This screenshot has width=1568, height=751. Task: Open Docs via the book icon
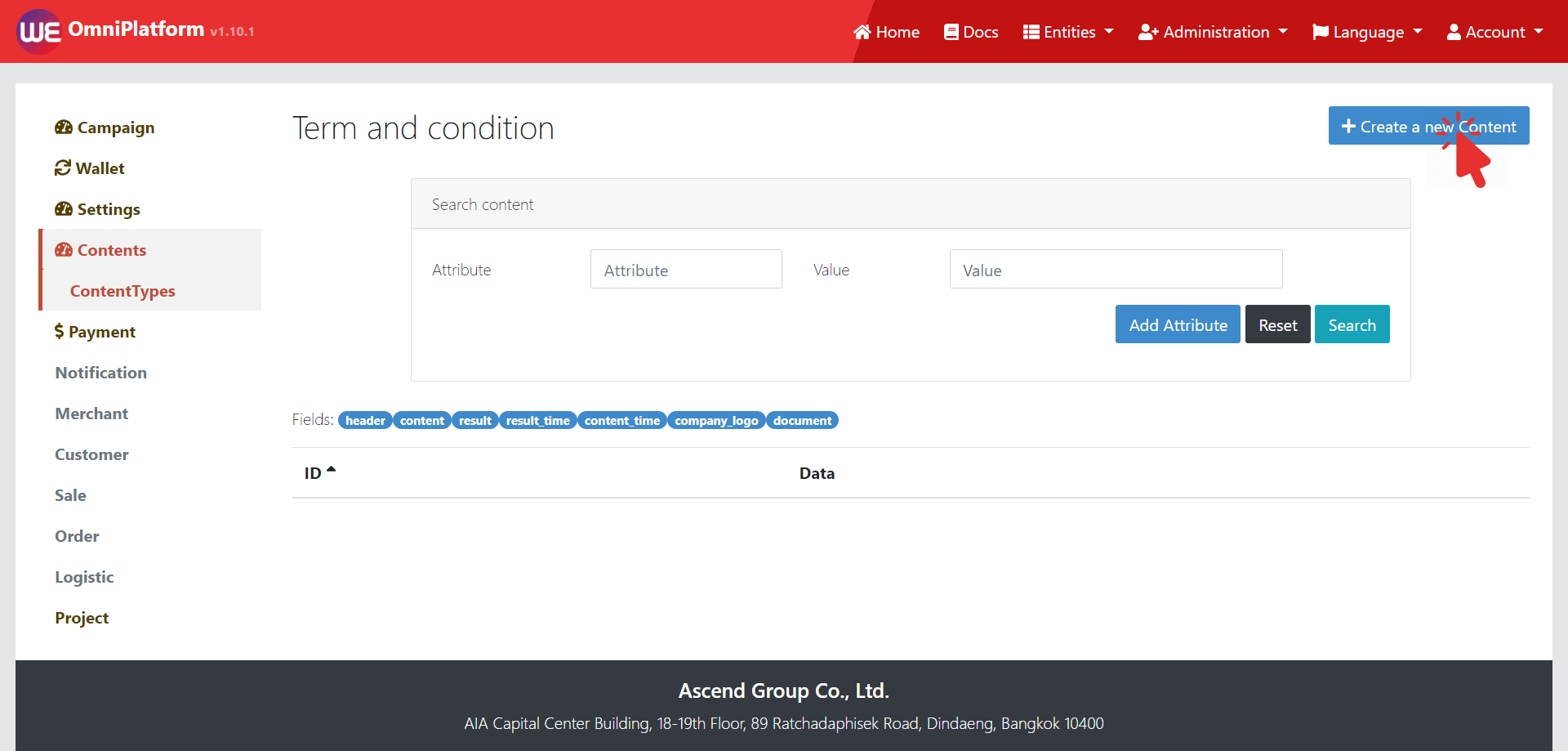951,32
